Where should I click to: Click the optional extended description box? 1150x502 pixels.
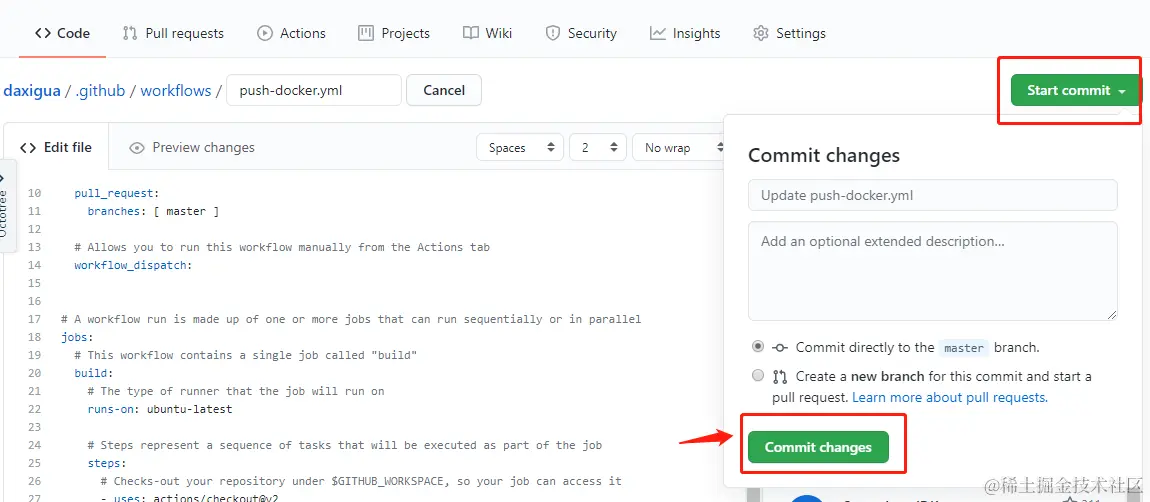(933, 271)
